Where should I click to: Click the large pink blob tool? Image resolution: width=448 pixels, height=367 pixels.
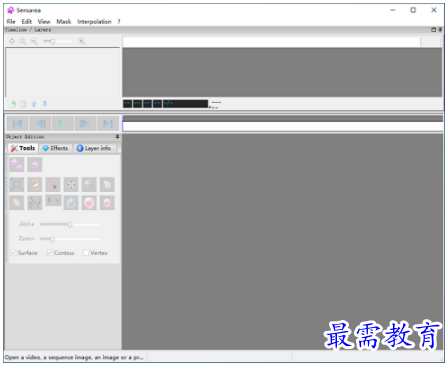pos(89,203)
